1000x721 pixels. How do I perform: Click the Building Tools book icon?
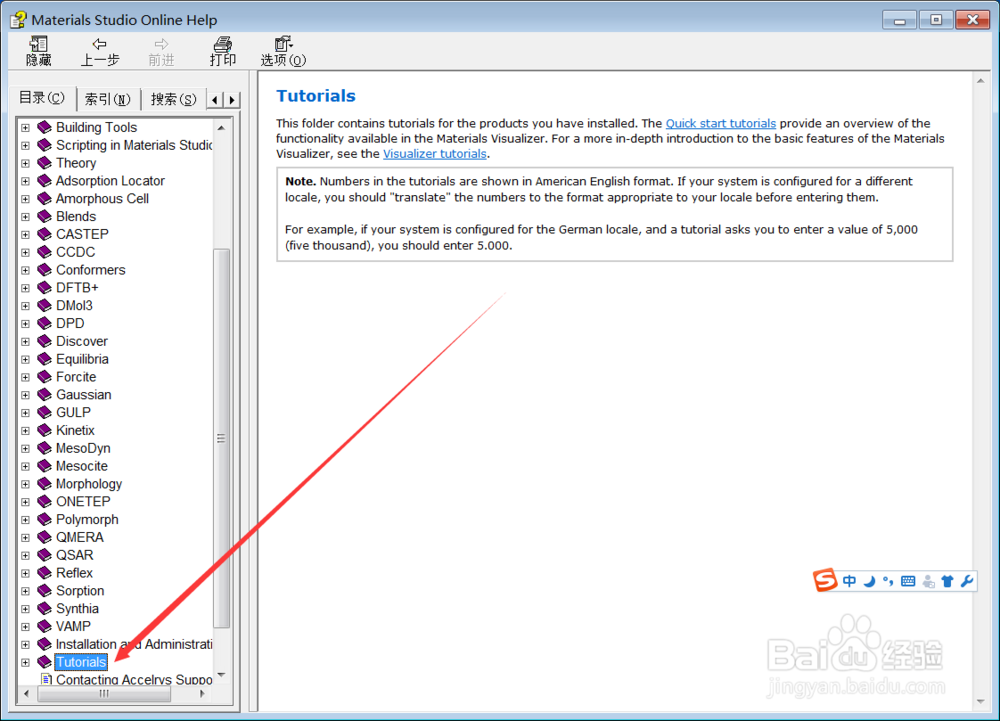[44, 127]
